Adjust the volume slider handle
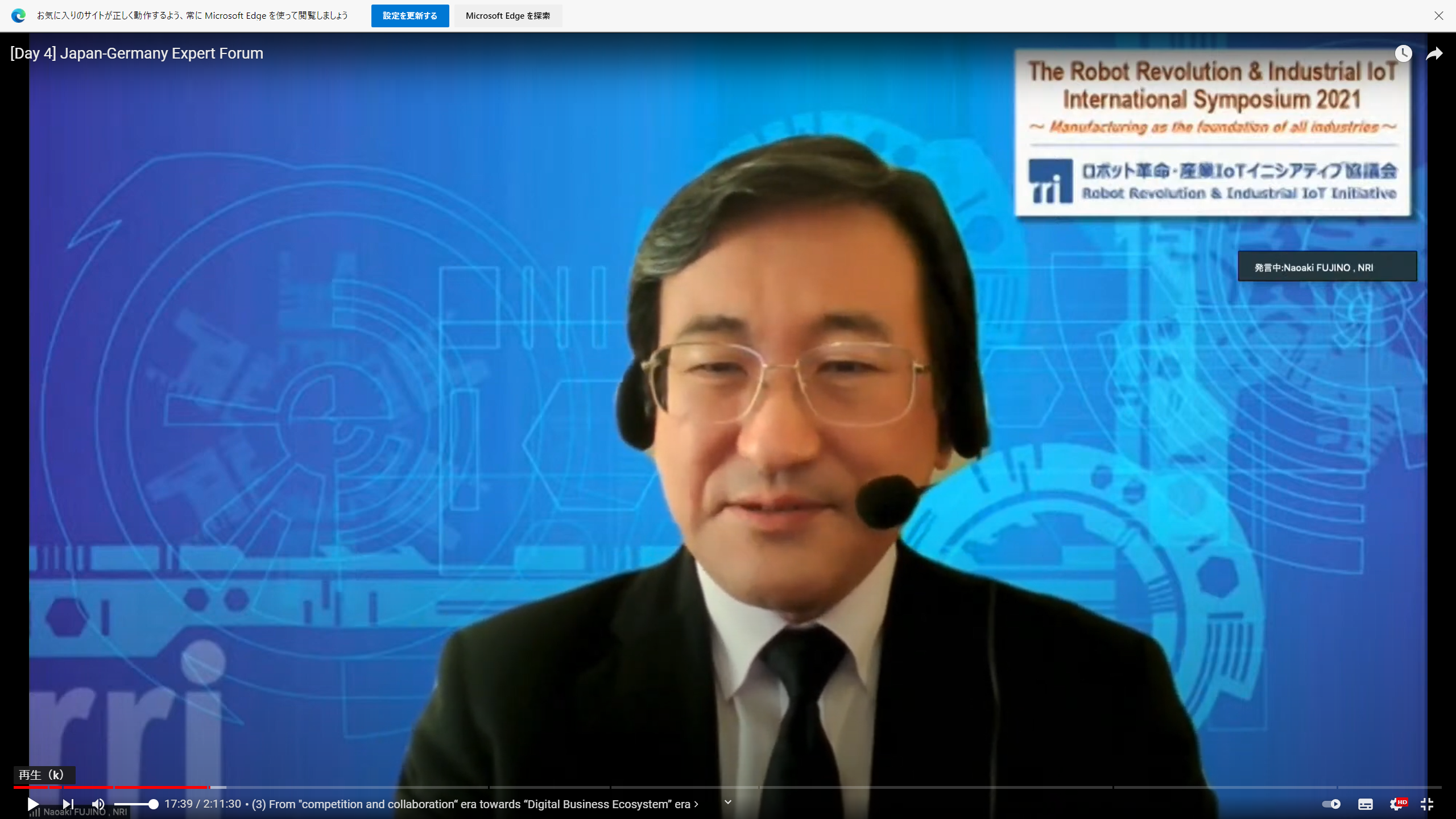 click(x=153, y=804)
